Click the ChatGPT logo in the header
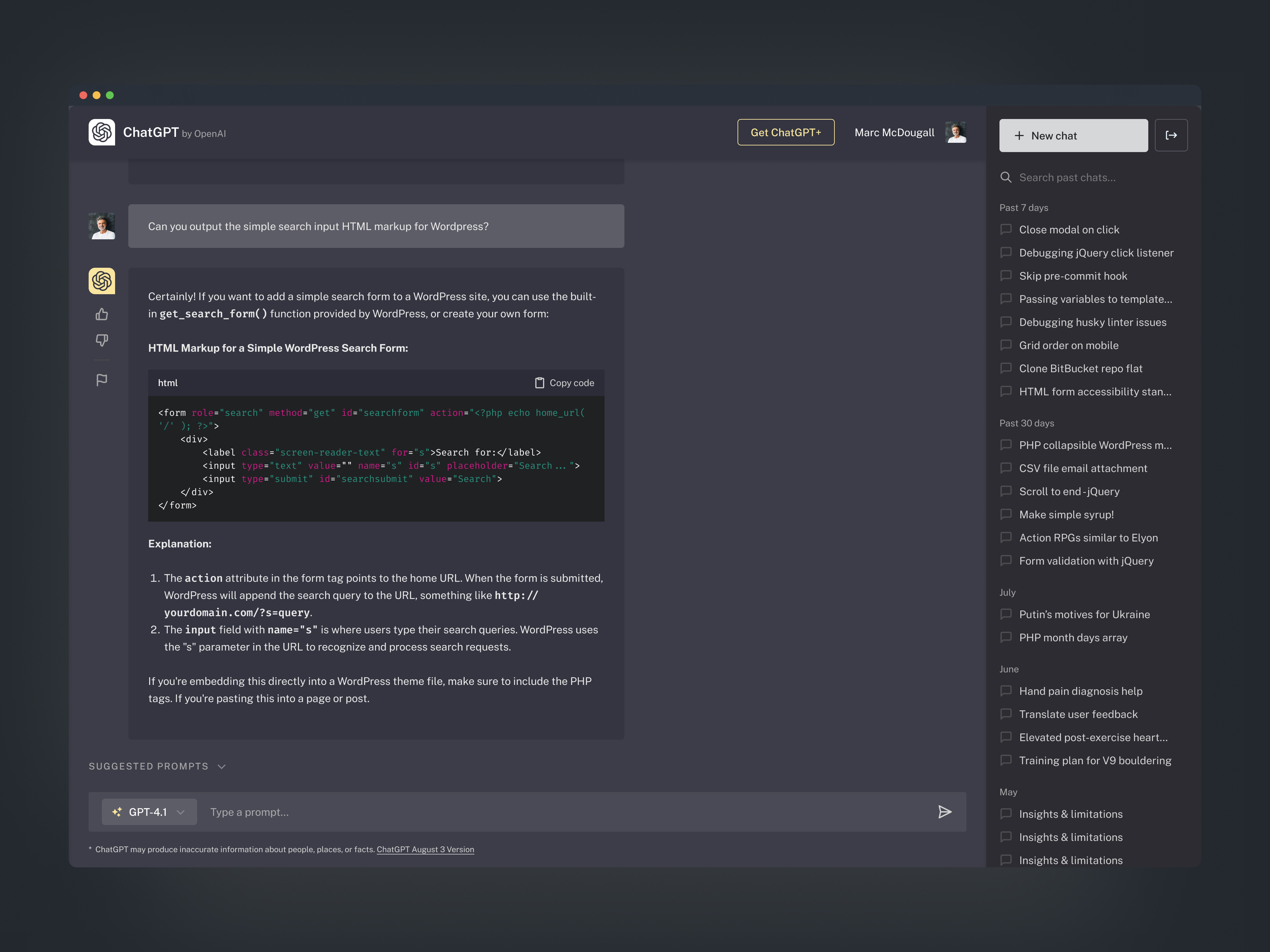 pos(102,132)
